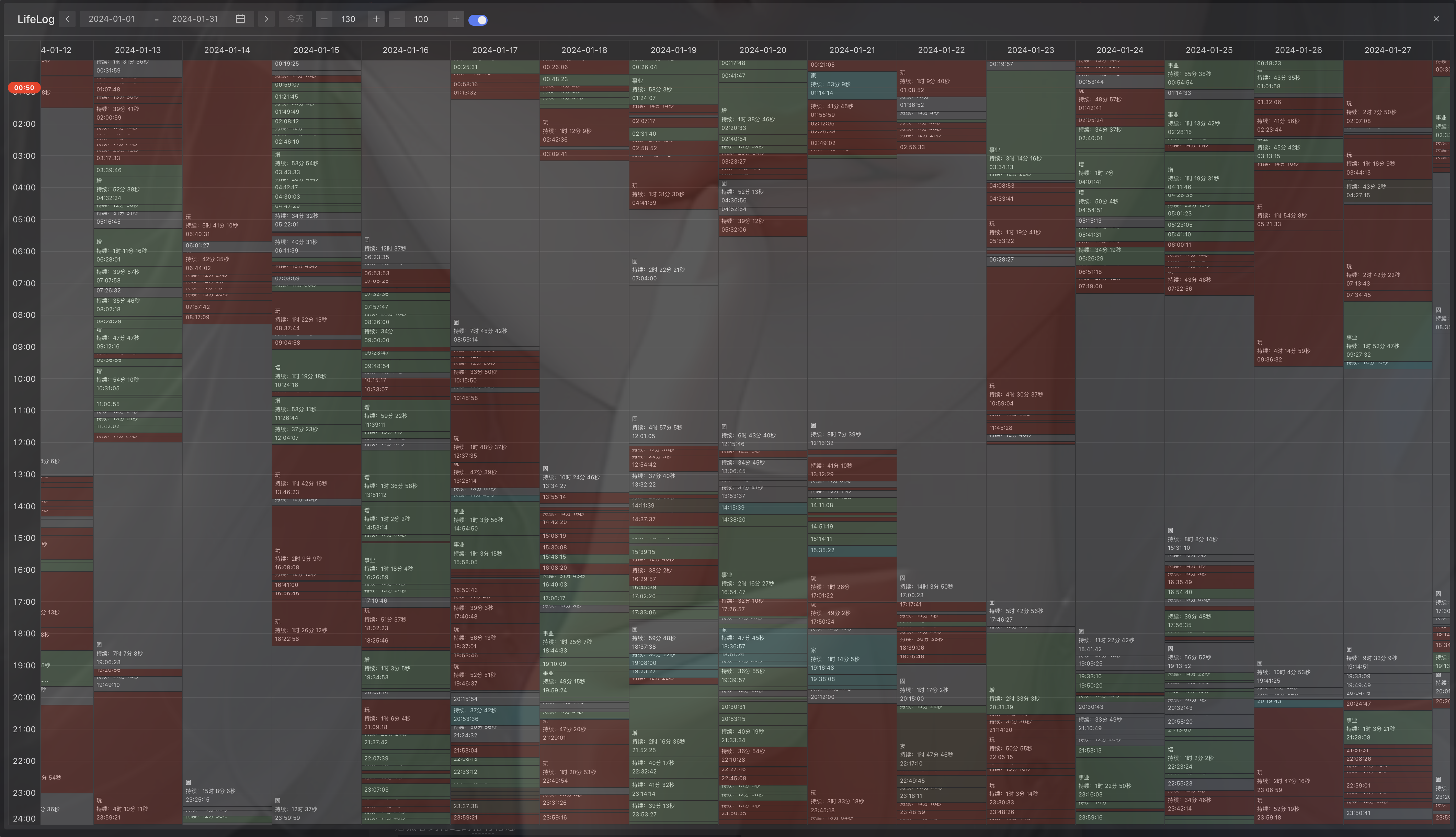Increase the 100 value with plus
The height and width of the screenshot is (837, 1456).
[455, 19]
